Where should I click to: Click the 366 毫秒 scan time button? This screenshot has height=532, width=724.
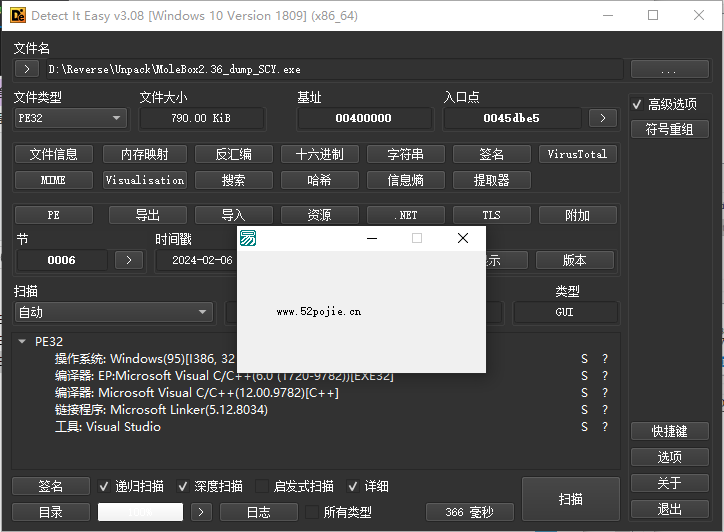pos(470,512)
